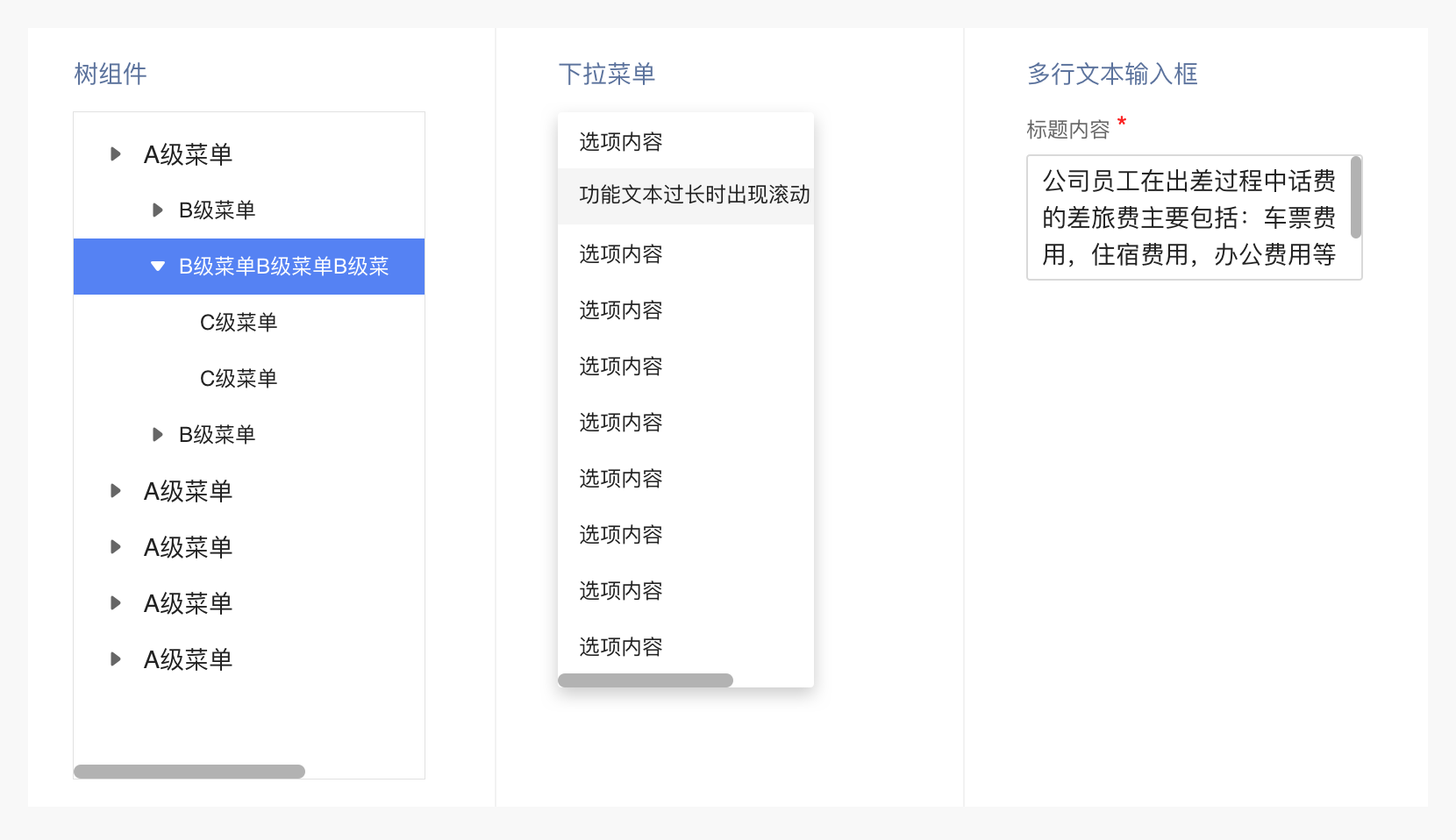Viewport: 1456px width, 840px height.
Task: Choose the first 选项内容 dropdown option
Action: [x=621, y=142]
